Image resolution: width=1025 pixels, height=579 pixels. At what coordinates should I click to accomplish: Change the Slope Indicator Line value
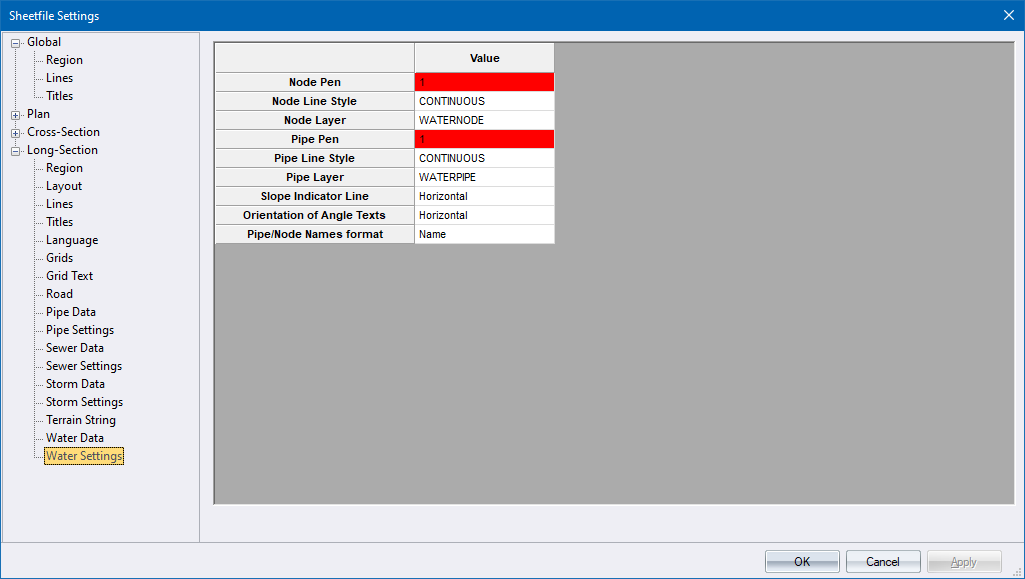click(x=484, y=196)
